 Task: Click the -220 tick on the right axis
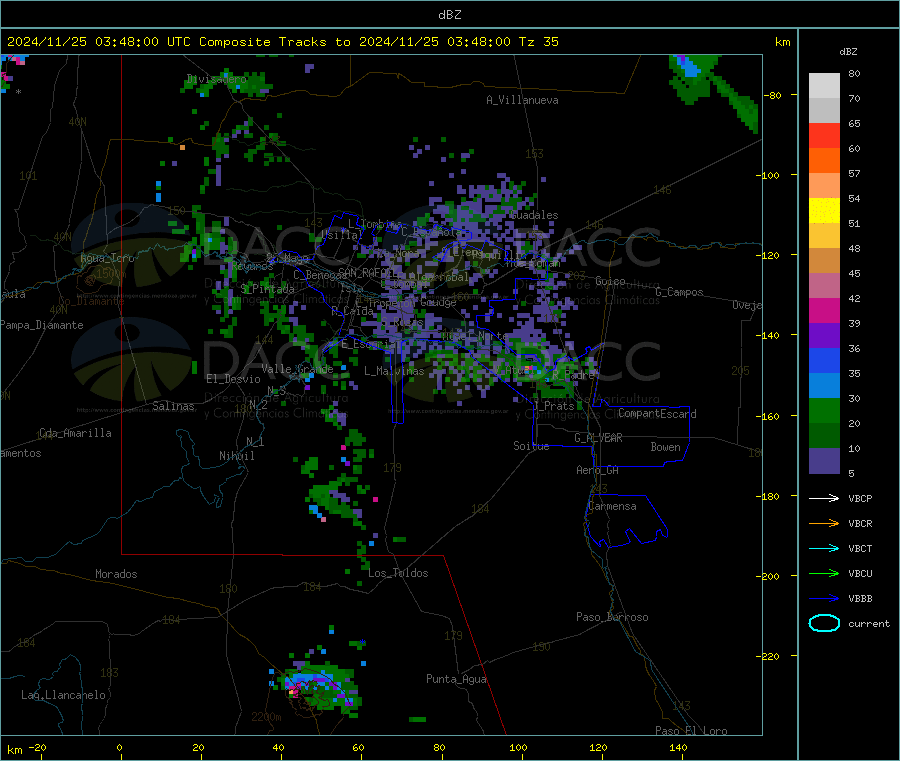[x=770, y=657]
